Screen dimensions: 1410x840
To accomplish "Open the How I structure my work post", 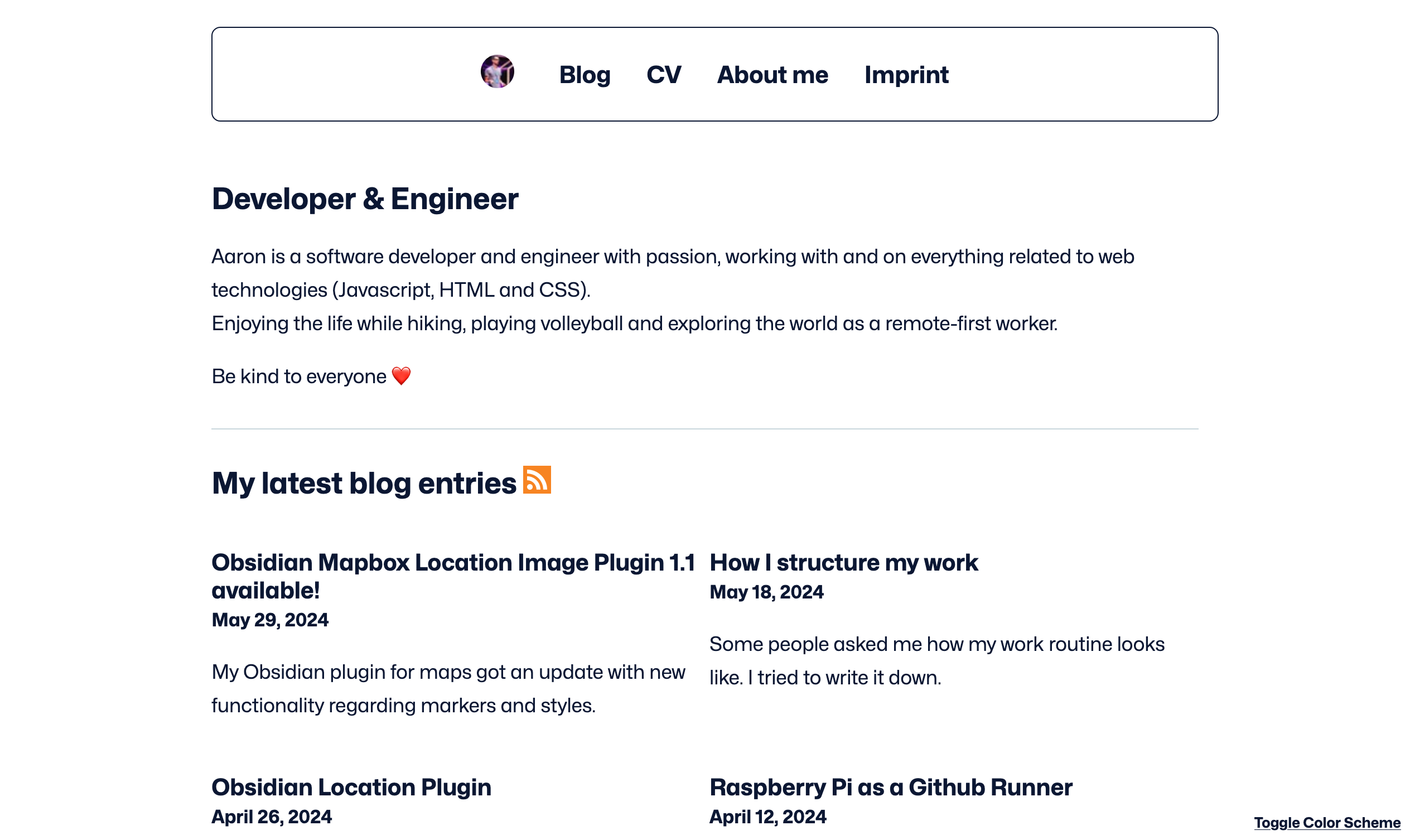I will [x=843, y=563].
